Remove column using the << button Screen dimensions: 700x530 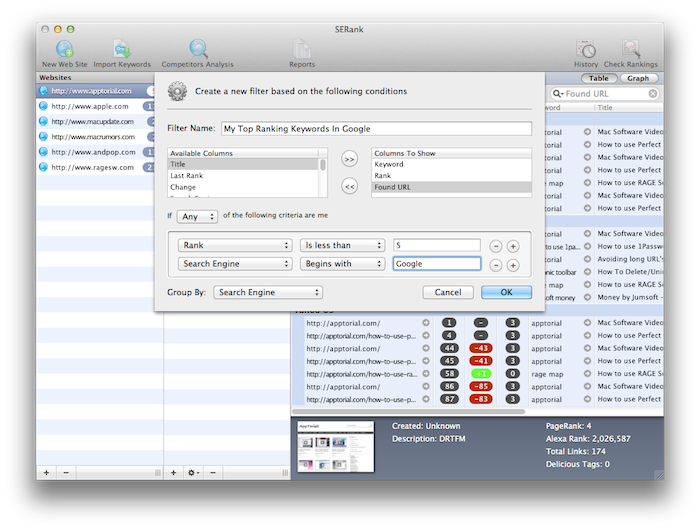coord(350,186)
